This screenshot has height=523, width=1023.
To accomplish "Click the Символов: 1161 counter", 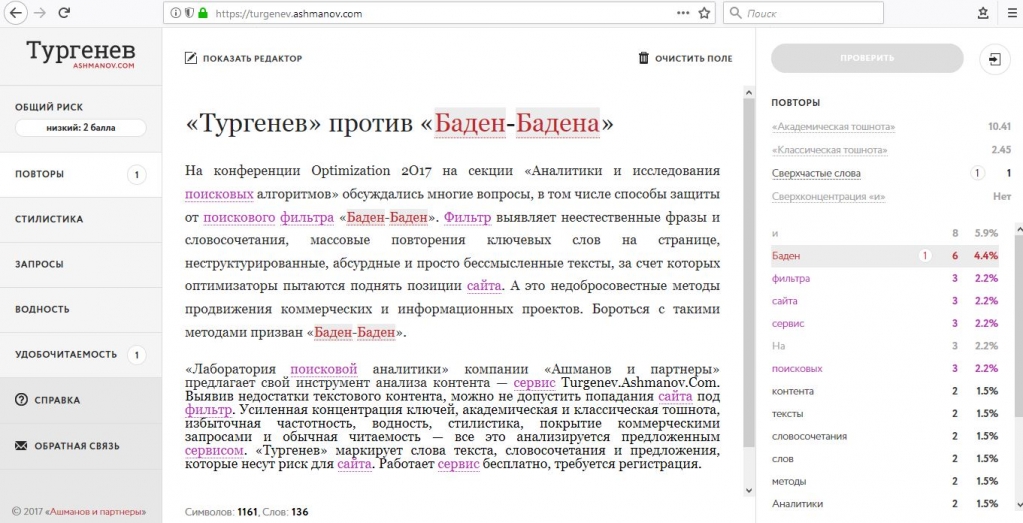I will pyautogui.click(x=221, y=512).
